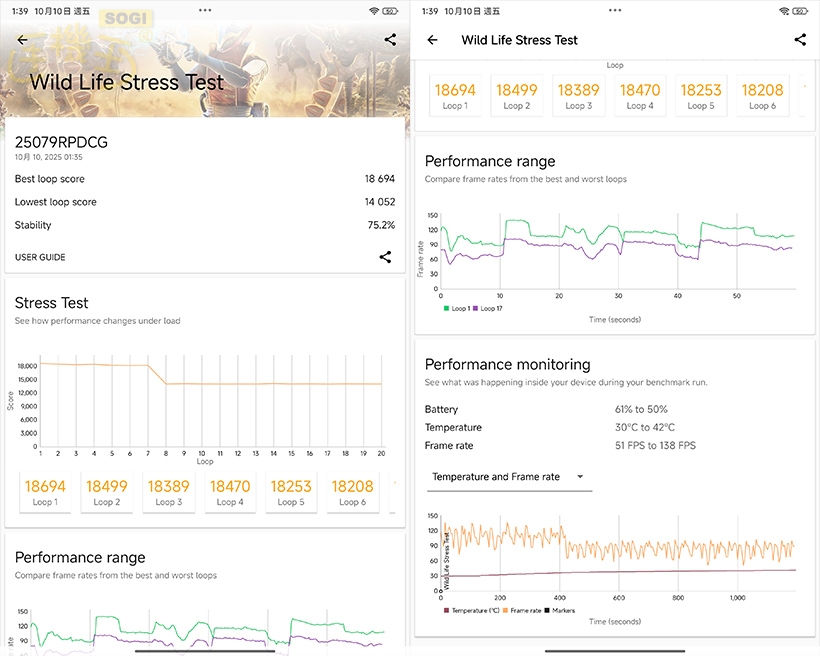
Task: Tap share icon in right top bar
Action: pyautogui.click(x=800, y=40)
